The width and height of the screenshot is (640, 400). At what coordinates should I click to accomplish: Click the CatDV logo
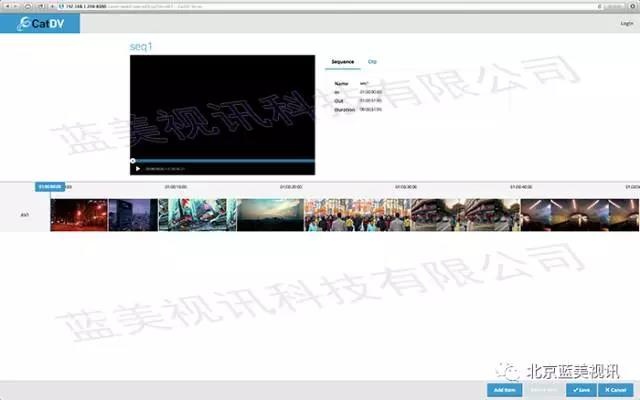[x=40, y=24]
